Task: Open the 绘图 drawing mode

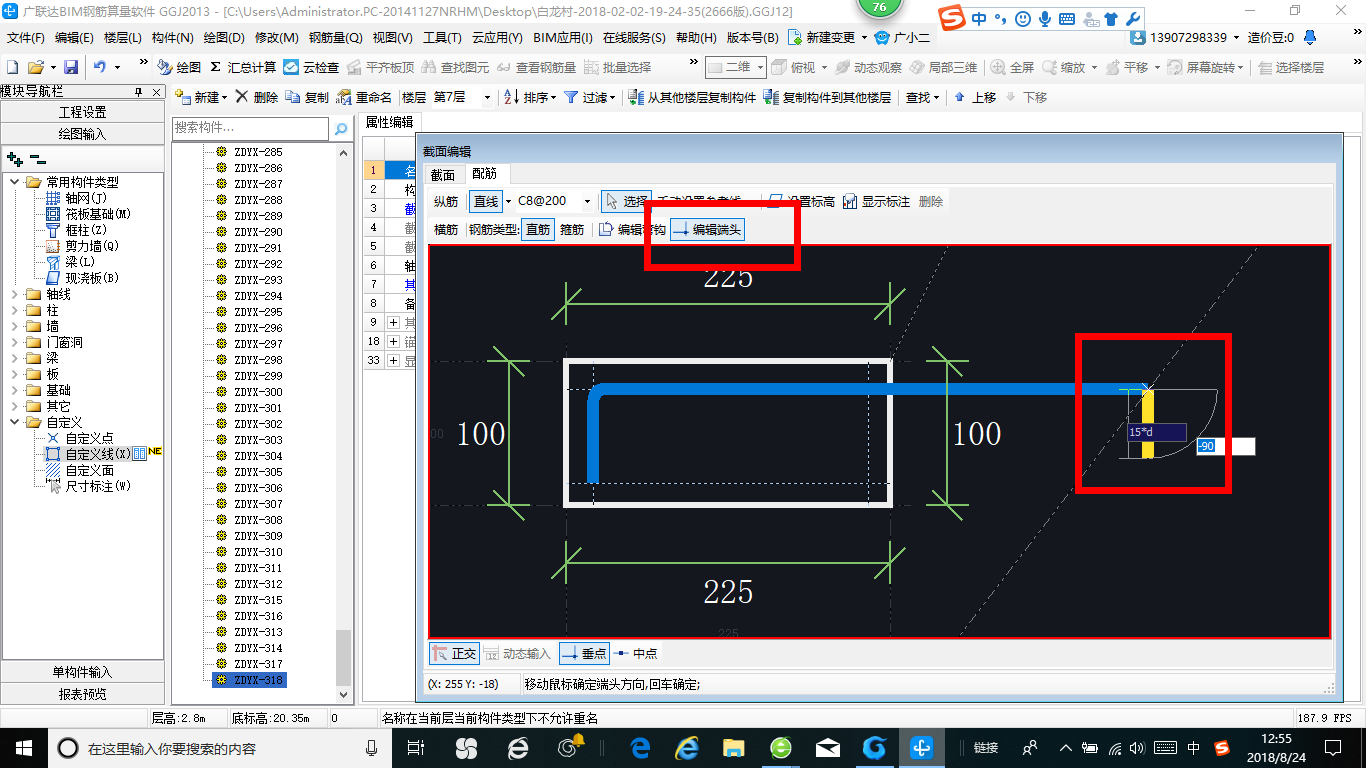Action: click(x=179, y=67)
